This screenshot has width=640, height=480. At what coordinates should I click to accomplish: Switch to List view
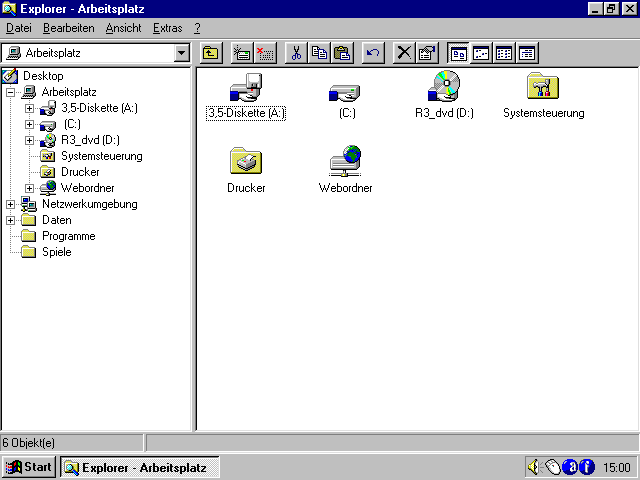[x=504, y=53]
